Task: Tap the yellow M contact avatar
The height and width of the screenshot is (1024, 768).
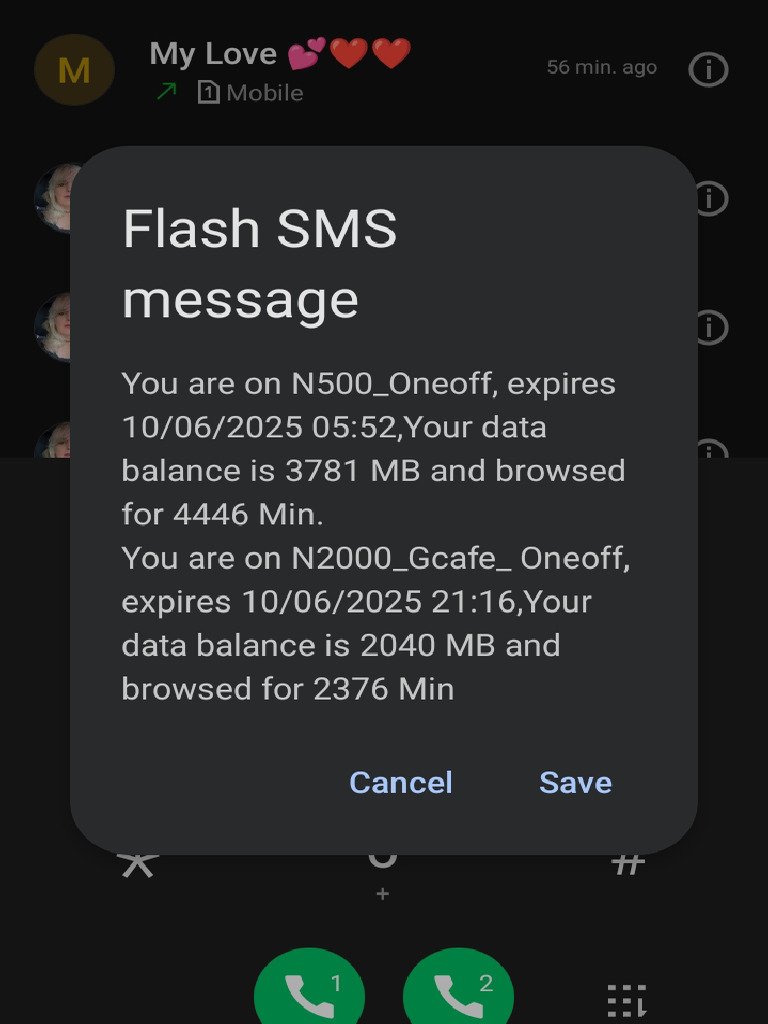Action: pyautogui.click(x=74, y=69)
